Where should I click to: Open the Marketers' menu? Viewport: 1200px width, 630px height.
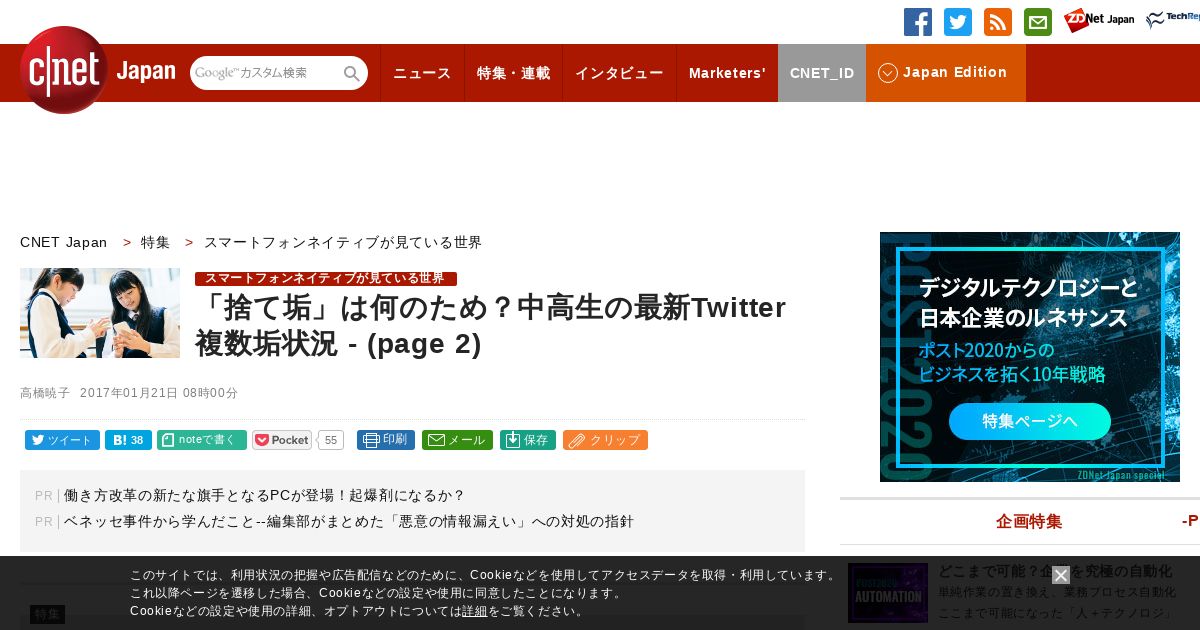tap(727, 73)
